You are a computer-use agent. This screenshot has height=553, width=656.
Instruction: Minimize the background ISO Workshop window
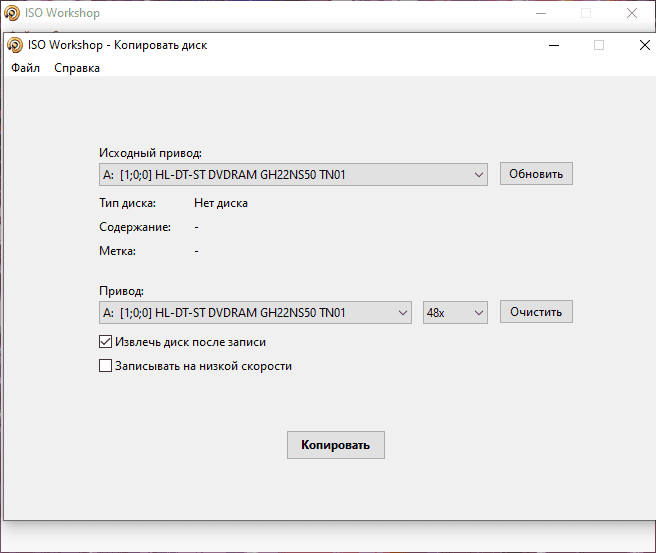point(541,13)
